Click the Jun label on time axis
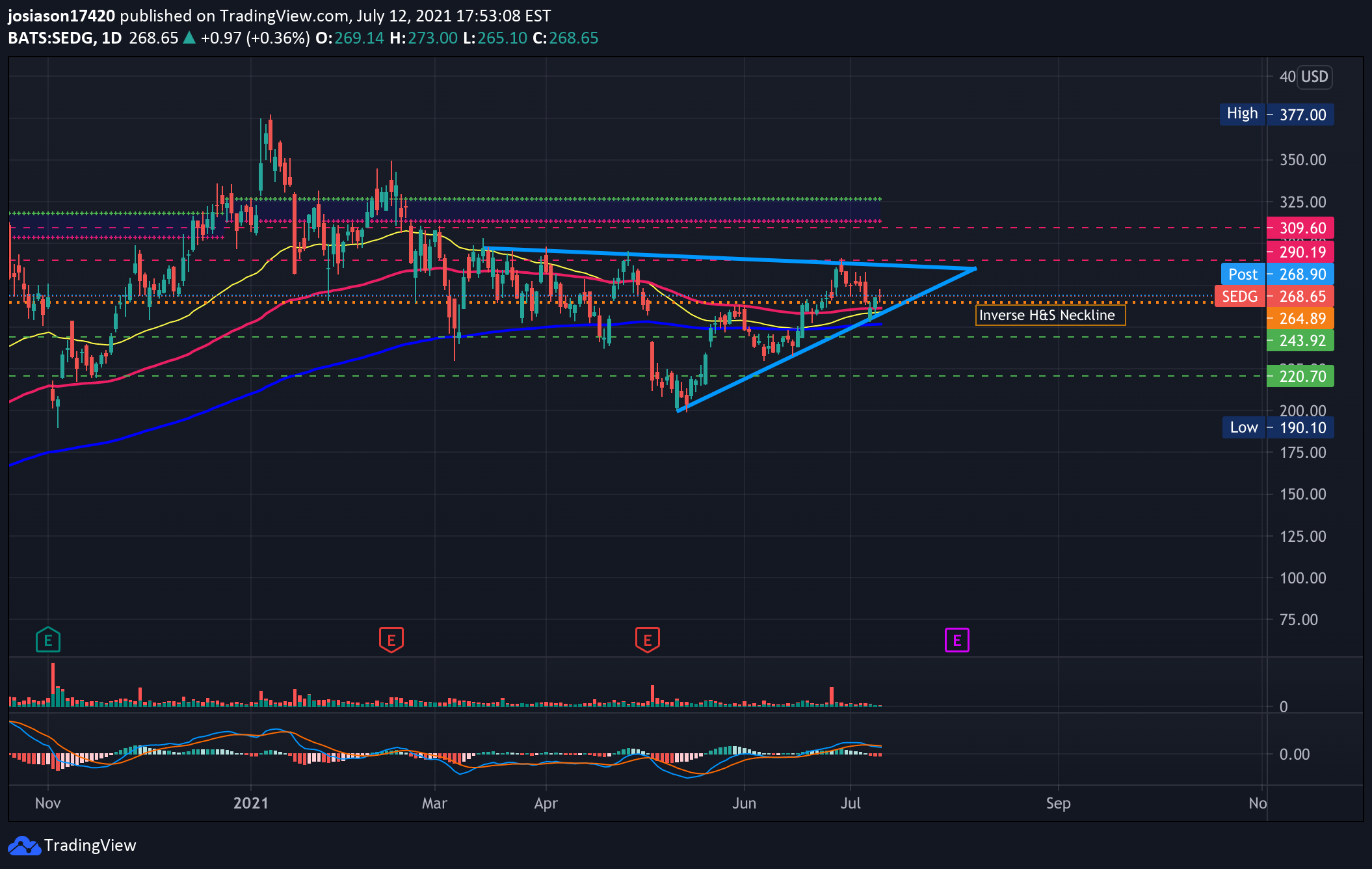Image resolution: width=1372 pixels, height=869 pixels. (744, 803)
